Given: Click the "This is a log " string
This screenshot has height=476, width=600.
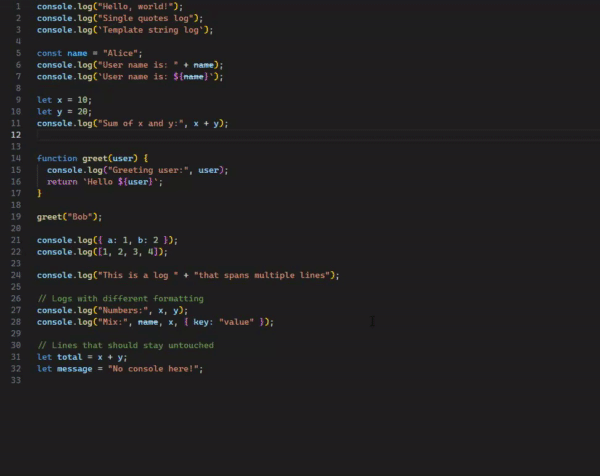Looking at the screenshot, I should point(138,275).
